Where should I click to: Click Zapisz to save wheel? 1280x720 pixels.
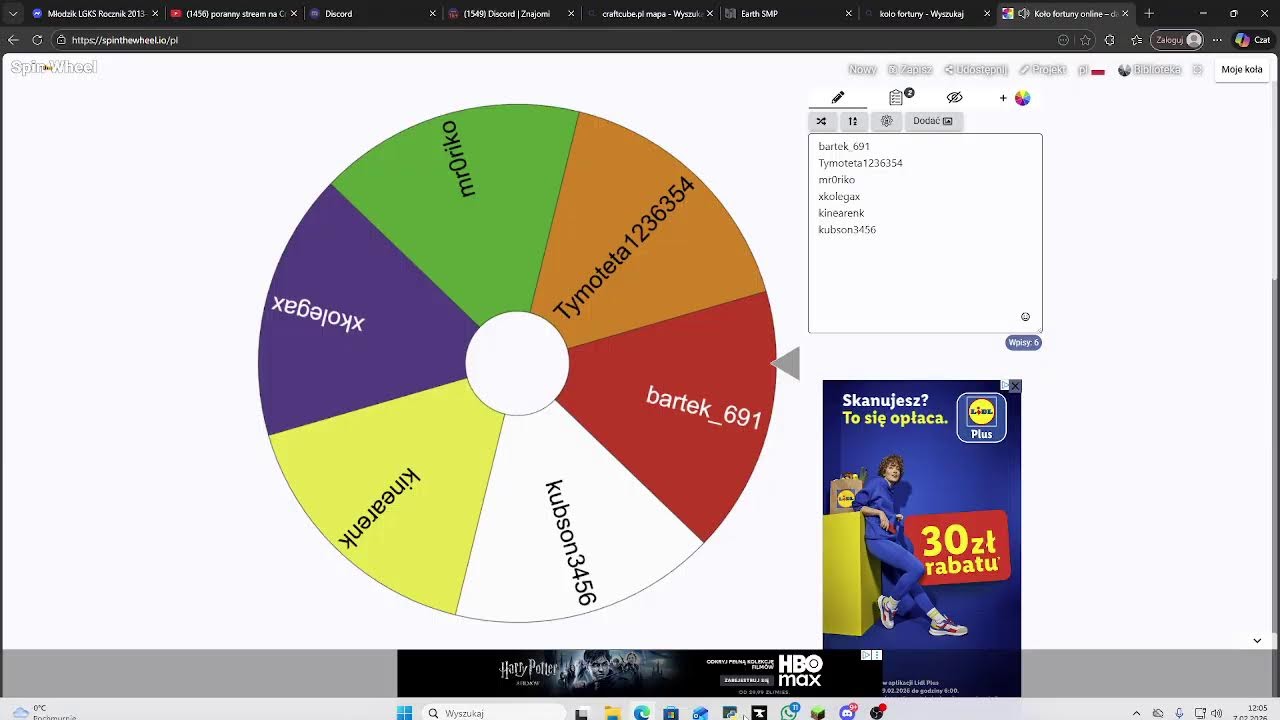[910, 70]
